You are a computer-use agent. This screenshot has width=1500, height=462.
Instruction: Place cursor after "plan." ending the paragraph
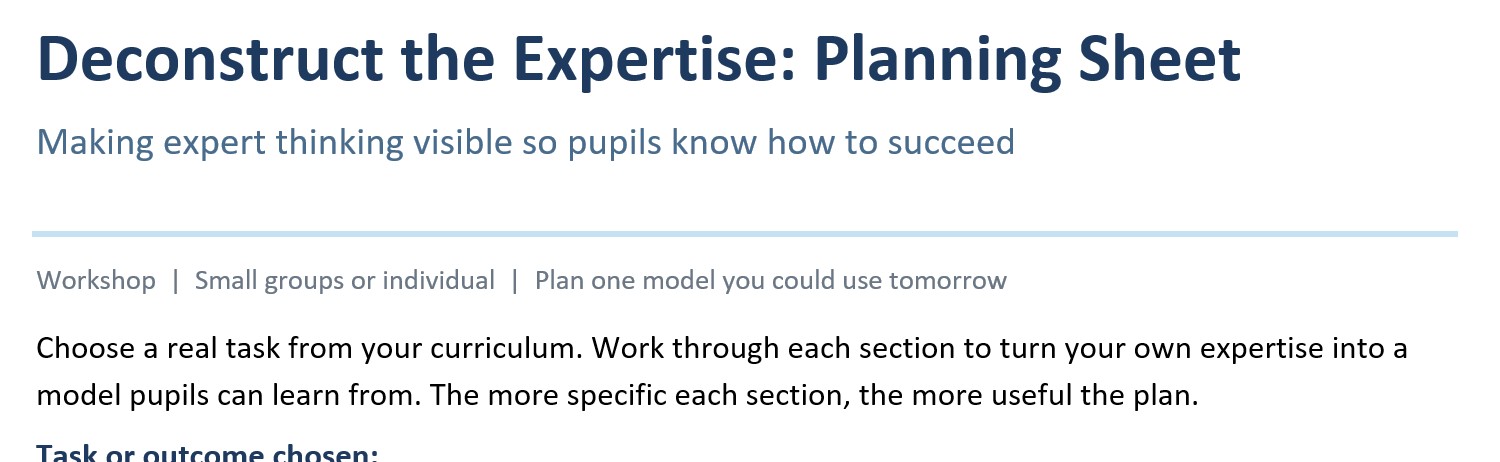(x=1197, y=396)
